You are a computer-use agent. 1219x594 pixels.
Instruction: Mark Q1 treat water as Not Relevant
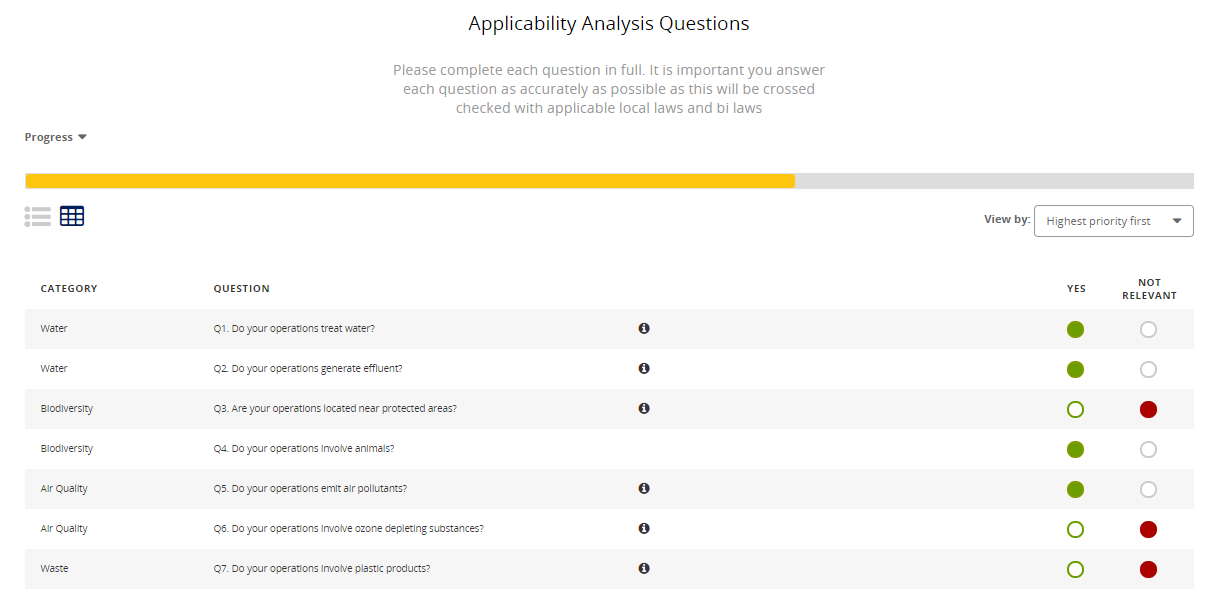pos(1148,329)
